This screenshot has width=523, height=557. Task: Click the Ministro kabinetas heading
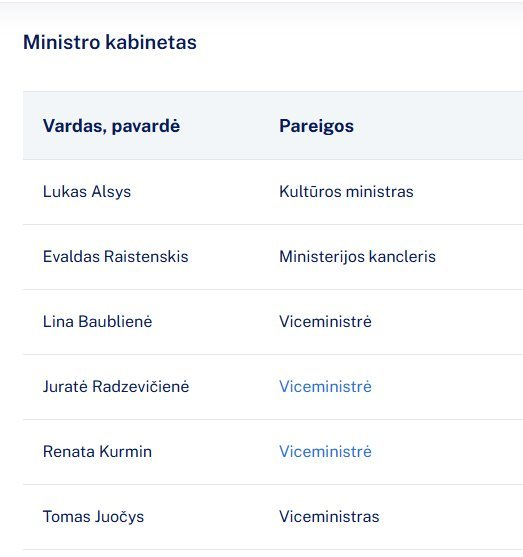click(110, 42)
